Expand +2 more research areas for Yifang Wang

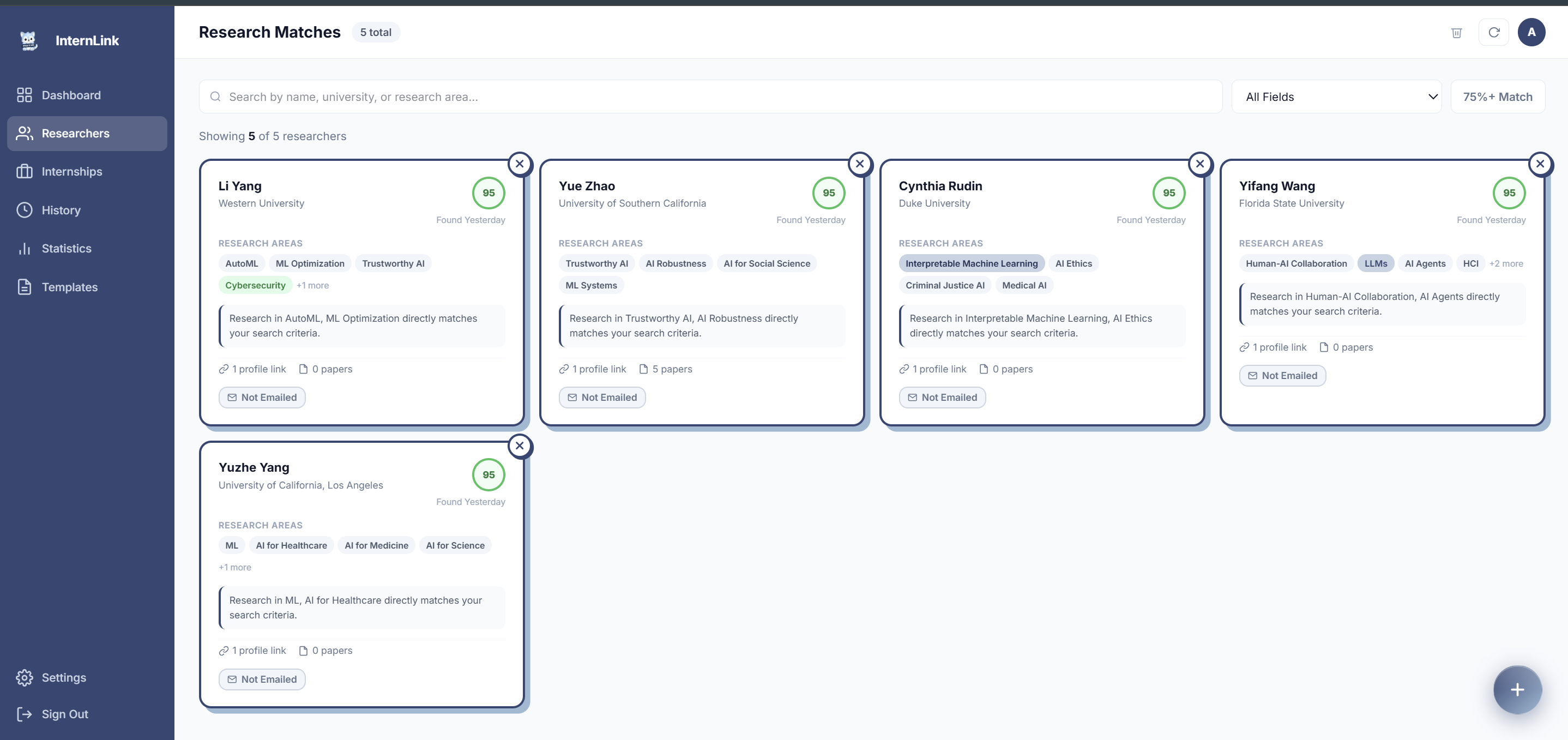1506,264
